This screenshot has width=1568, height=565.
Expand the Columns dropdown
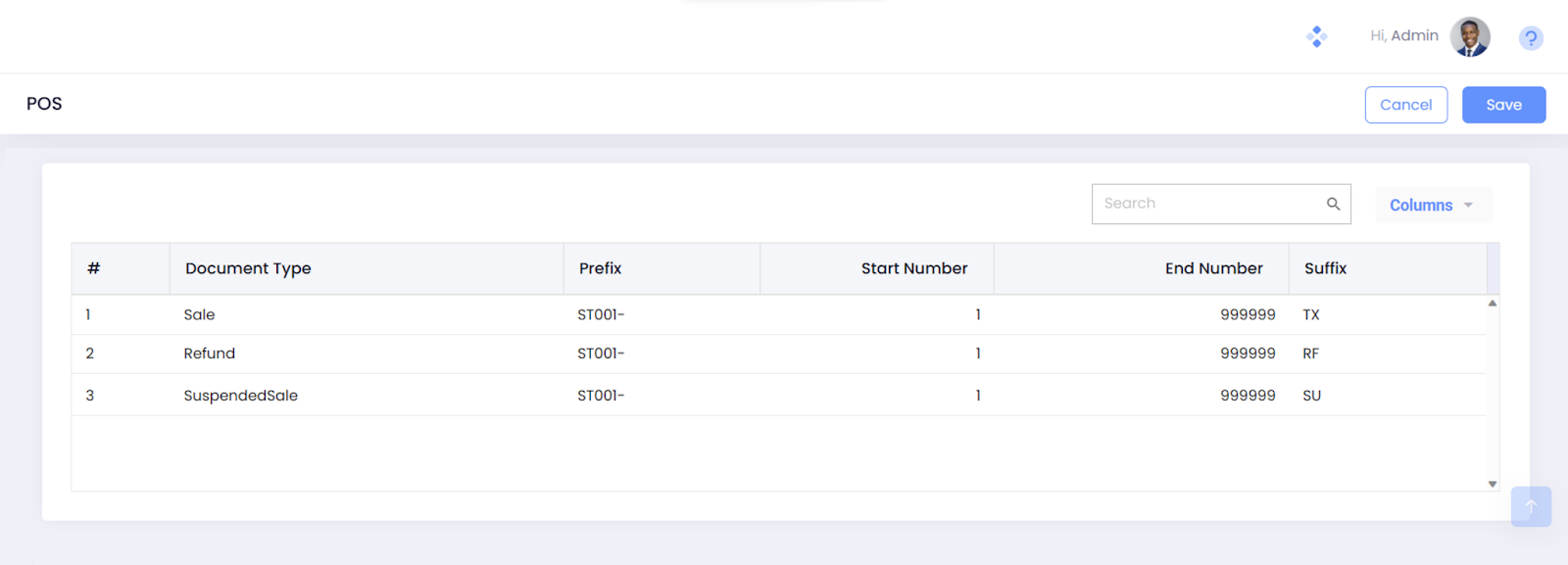coord(1432,205)
